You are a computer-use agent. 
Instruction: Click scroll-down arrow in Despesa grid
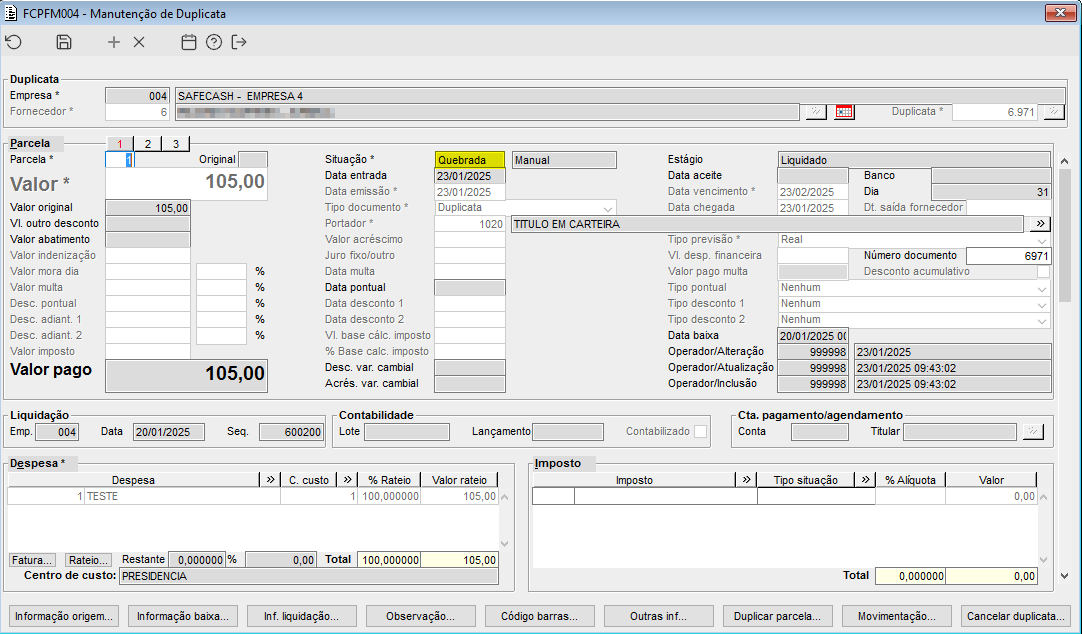click(x=504, y=544)
